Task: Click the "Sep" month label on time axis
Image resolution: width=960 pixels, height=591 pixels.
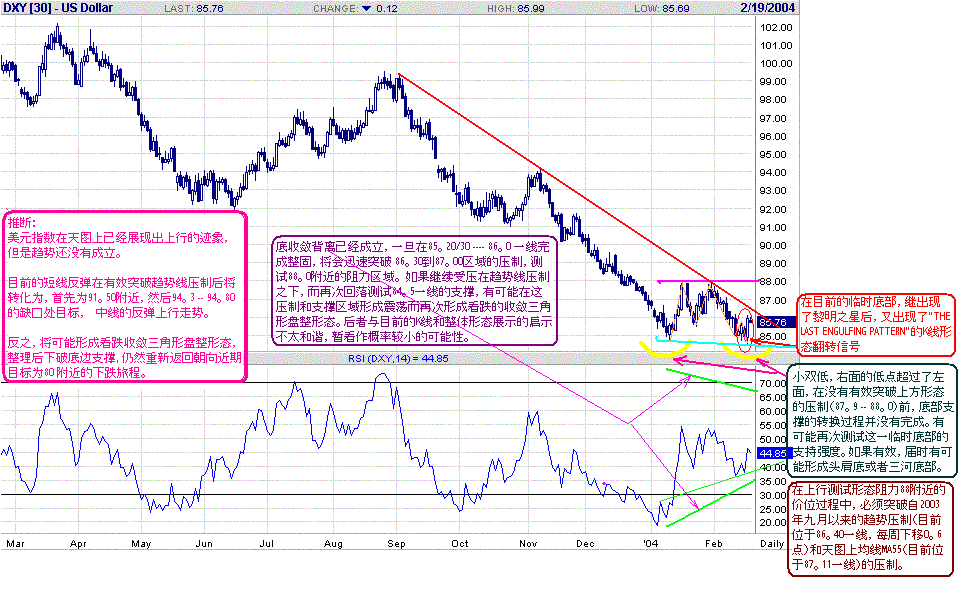Action: (396, 544)
